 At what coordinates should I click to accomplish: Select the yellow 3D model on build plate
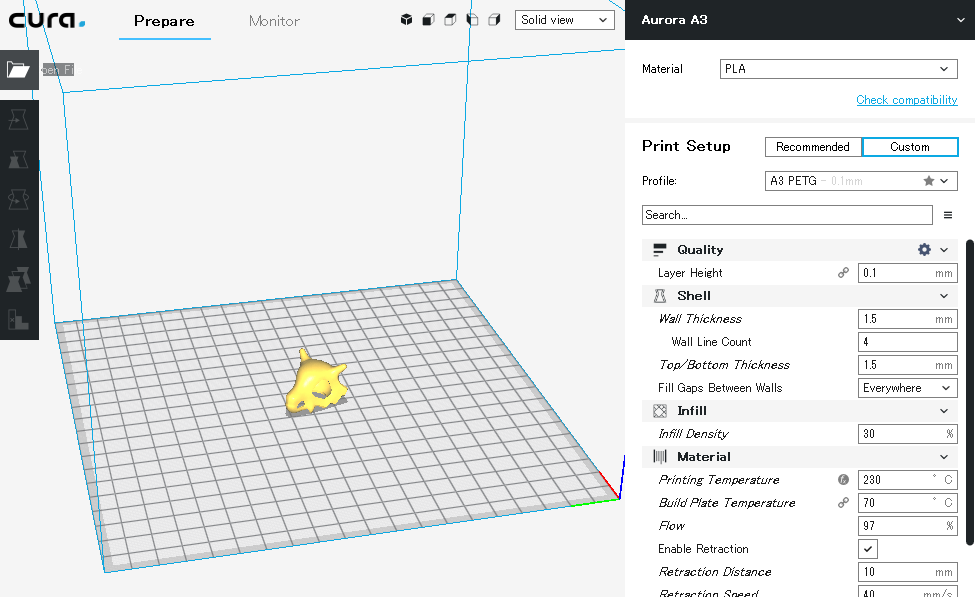point(315,386)
